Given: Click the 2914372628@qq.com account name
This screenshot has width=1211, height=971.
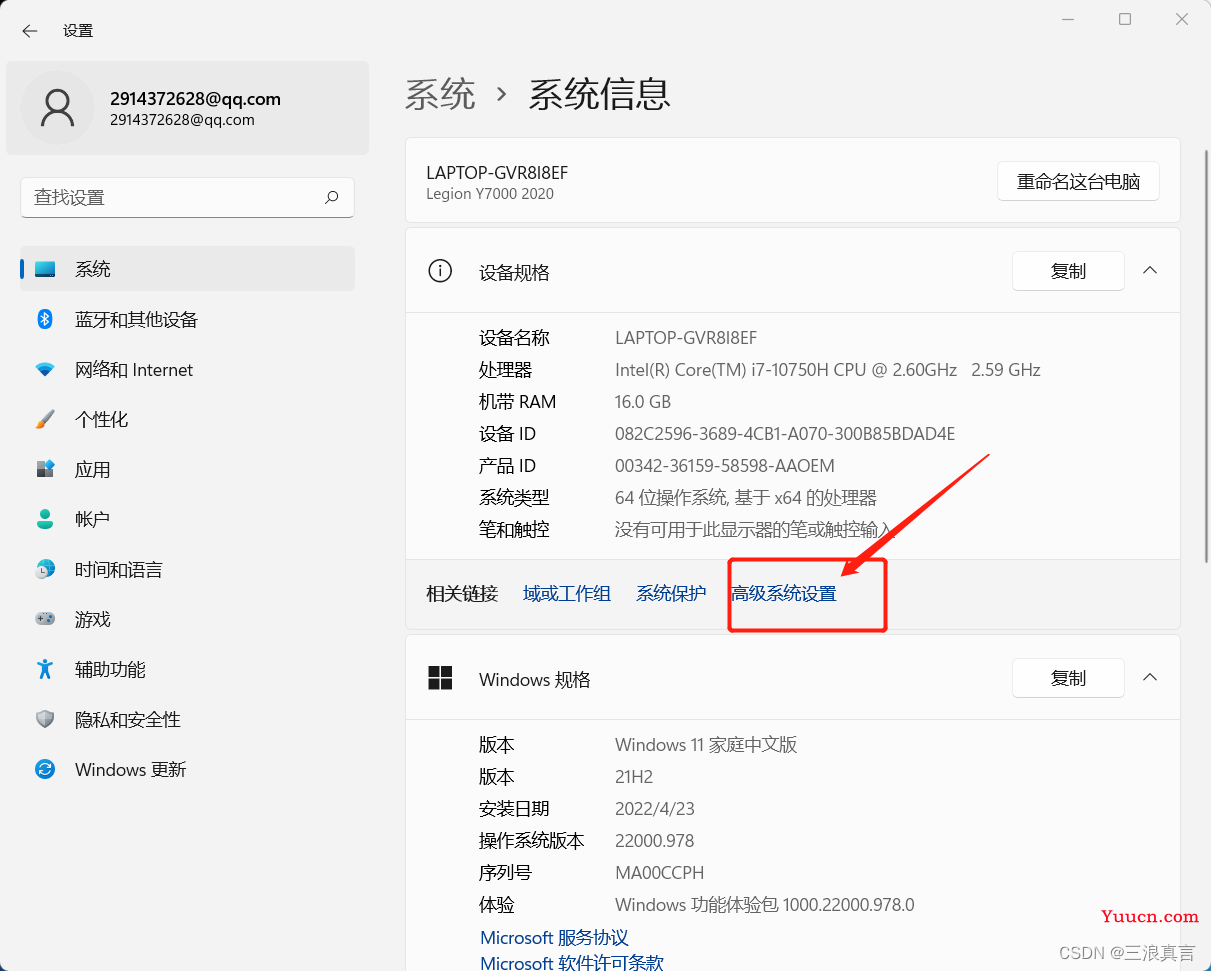Looking at the screenshot, I should pos(195,99).
